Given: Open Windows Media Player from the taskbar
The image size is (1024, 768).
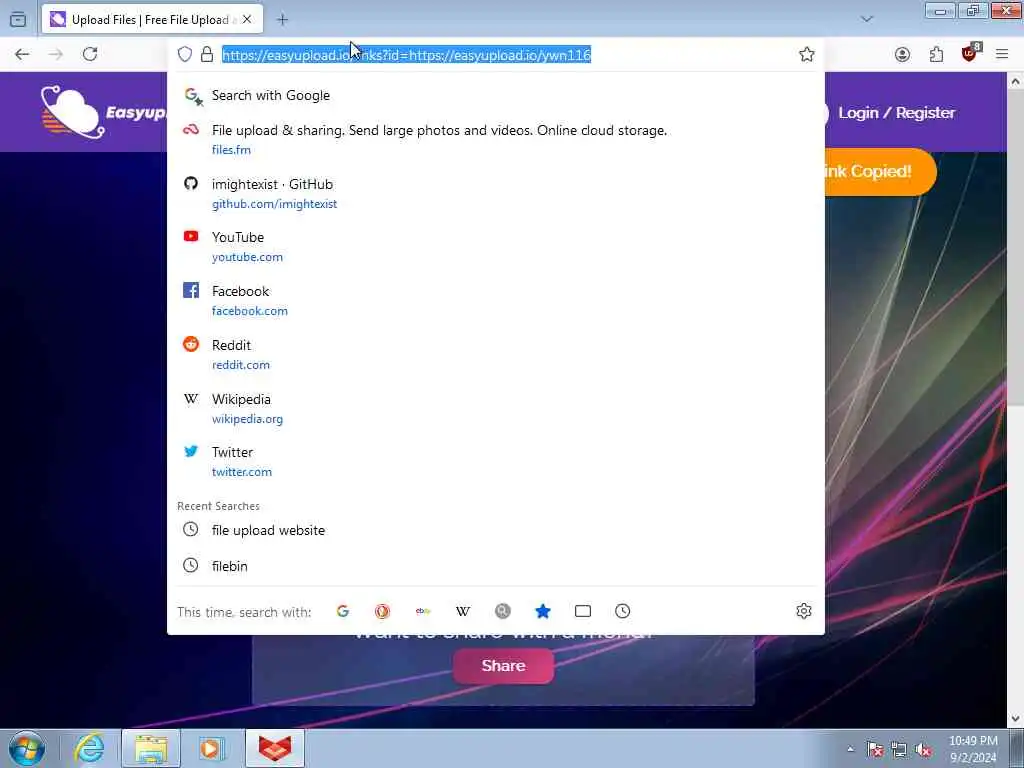Looking at the screenshot, I should (211, 748).
